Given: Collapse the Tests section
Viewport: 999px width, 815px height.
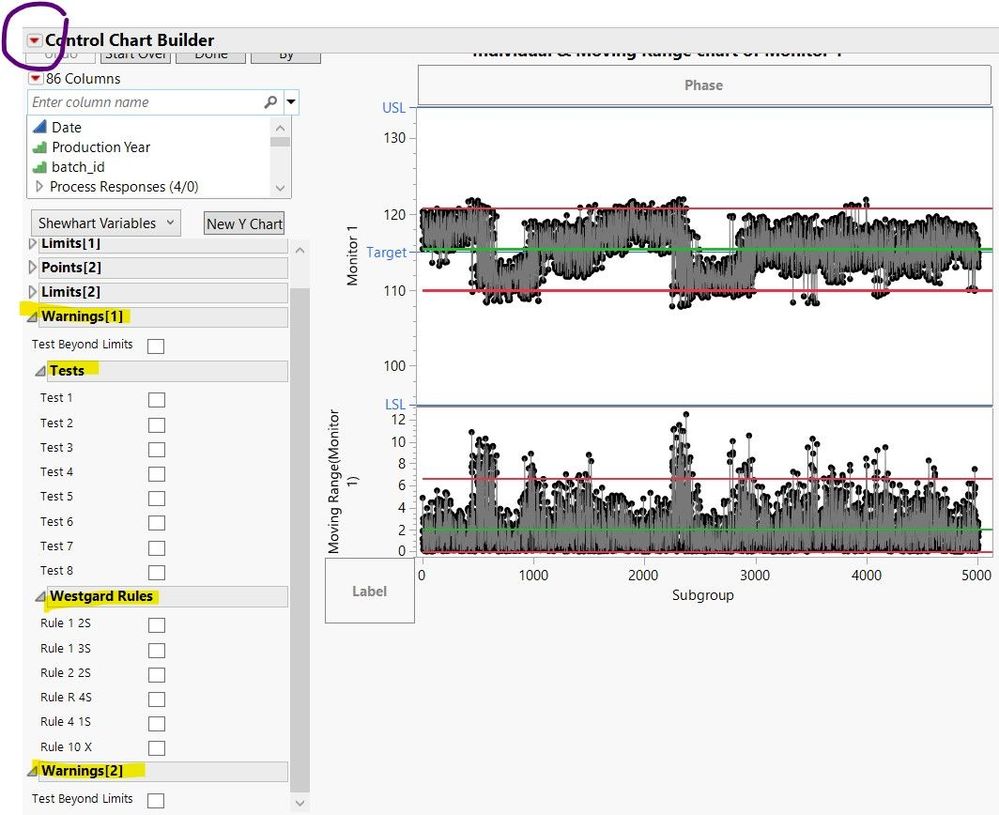Looking at the screenshot, I should point(40,371).
